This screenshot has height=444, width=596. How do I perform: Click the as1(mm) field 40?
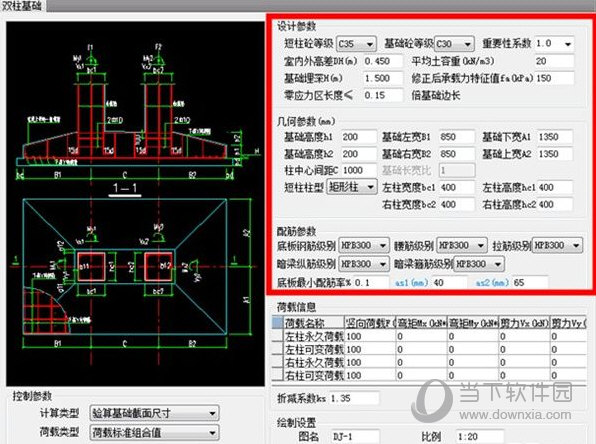450,283
